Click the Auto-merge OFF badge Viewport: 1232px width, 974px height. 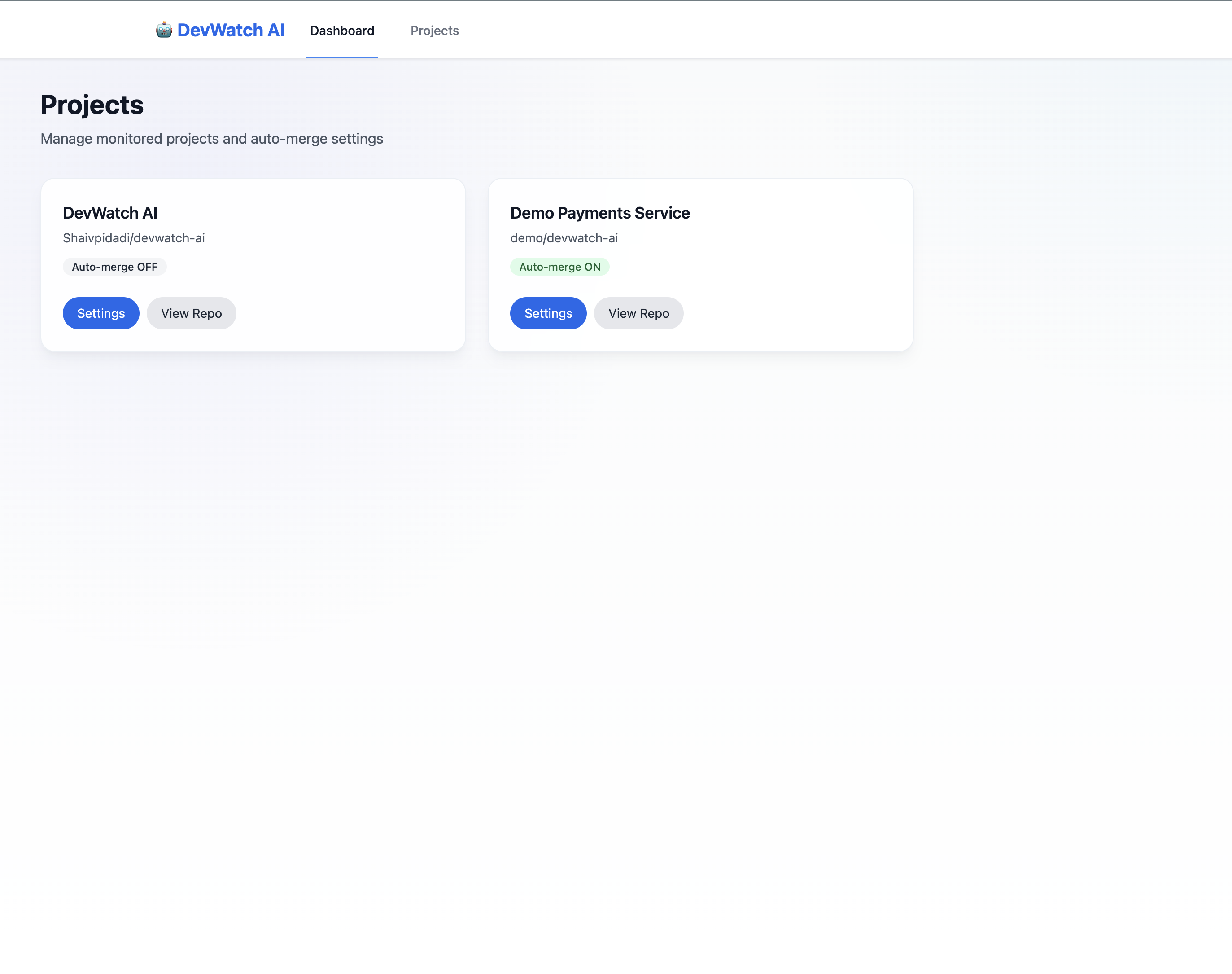pyautogui.click(x=114, y=267)
